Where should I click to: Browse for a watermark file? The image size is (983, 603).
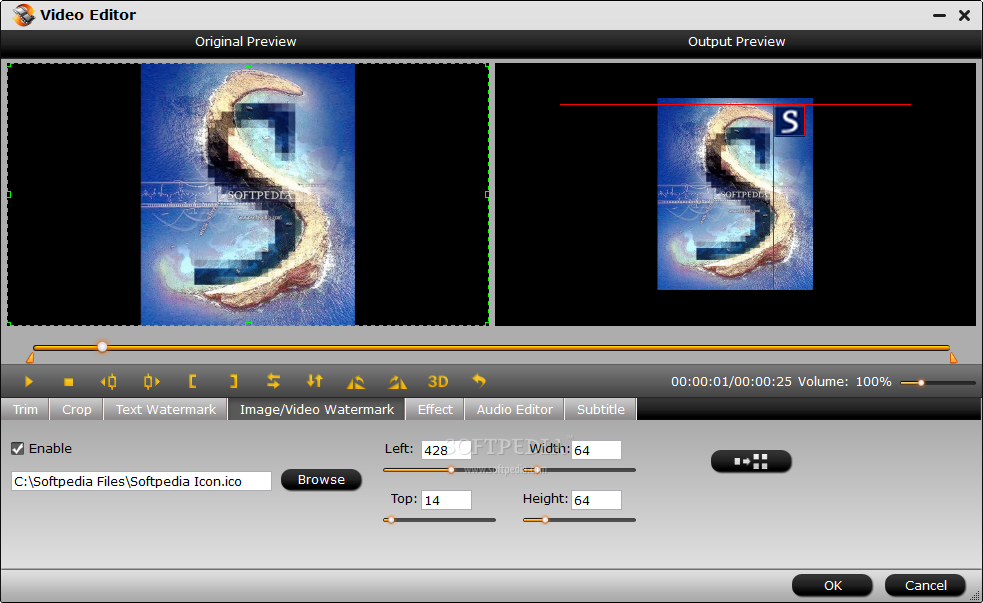pyautogui.click(x=321, y=480)
